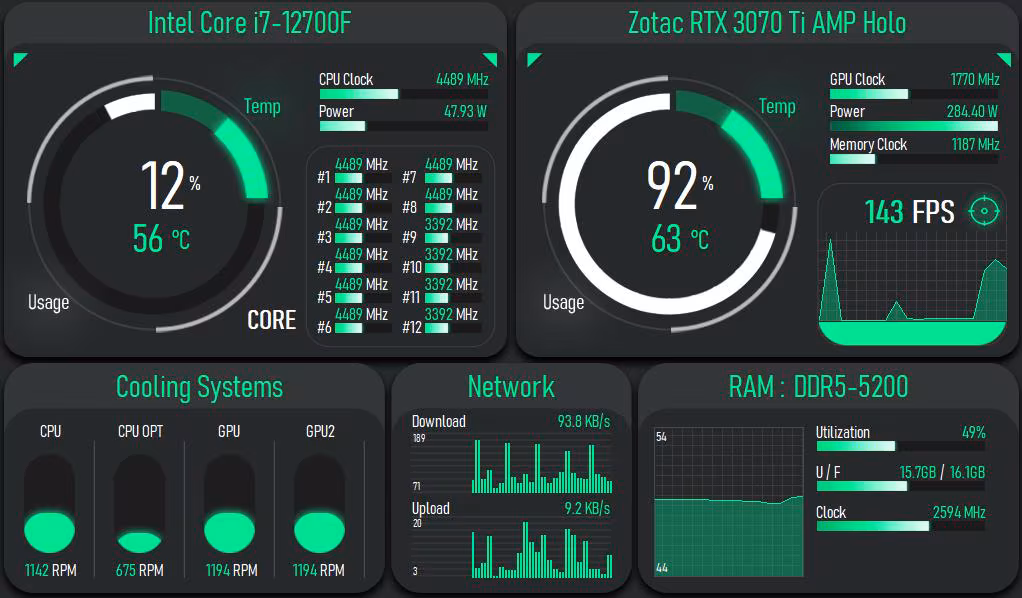The image size is (1022, 598).
Task: Click the RAM Clock bar
Action: (x=901, y=526)
